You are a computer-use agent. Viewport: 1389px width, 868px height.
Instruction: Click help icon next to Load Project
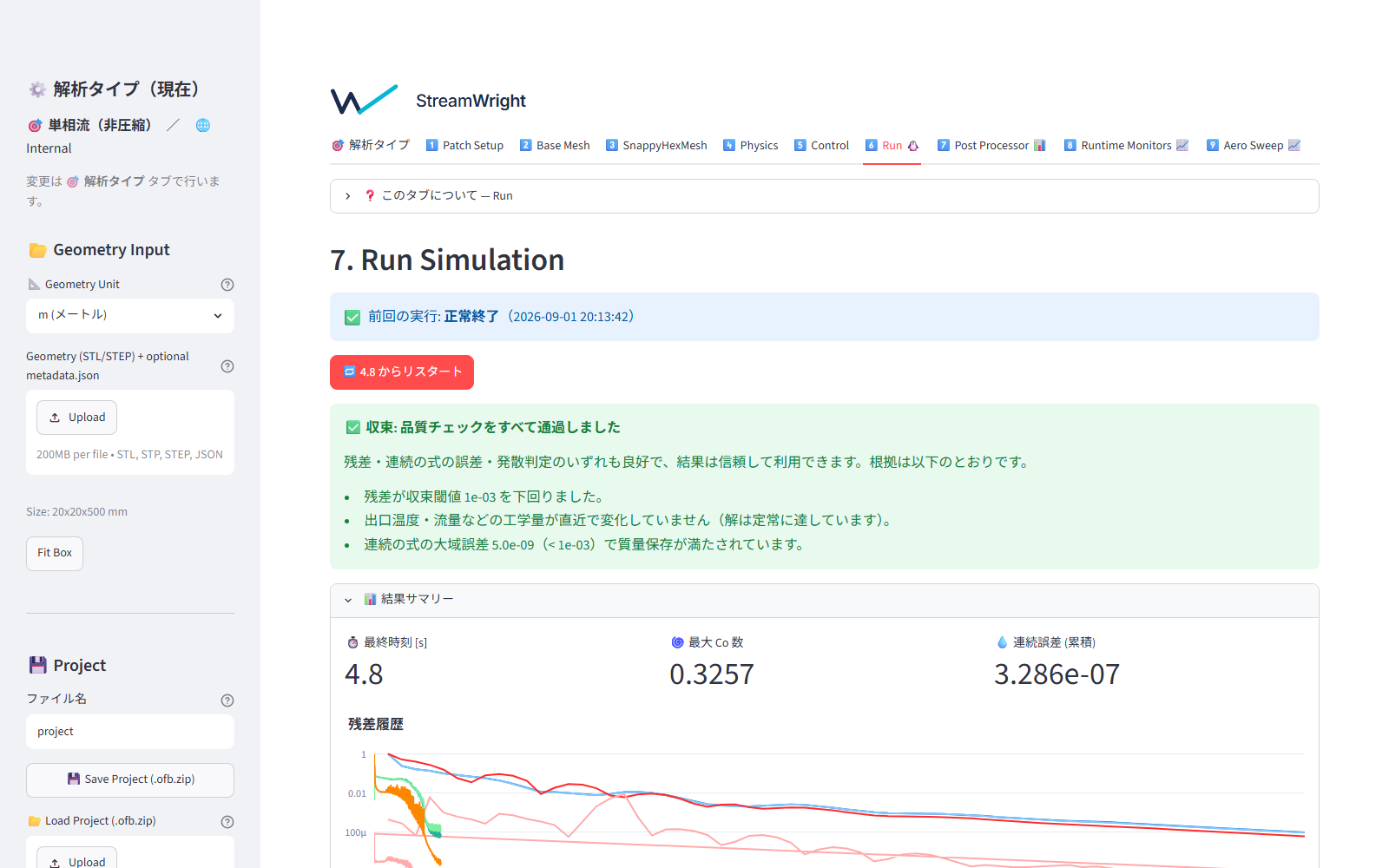pos(227,822)
